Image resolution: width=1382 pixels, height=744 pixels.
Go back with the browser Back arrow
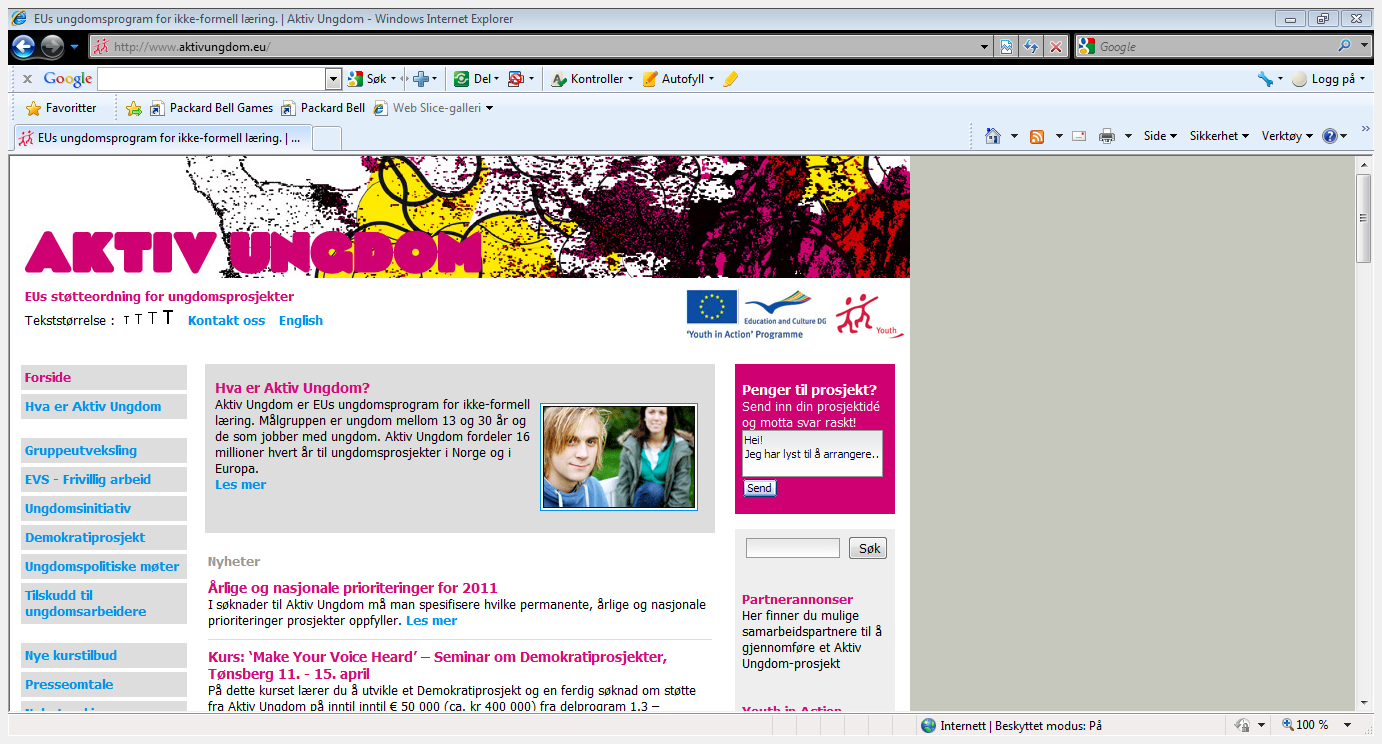click(24, 46)
